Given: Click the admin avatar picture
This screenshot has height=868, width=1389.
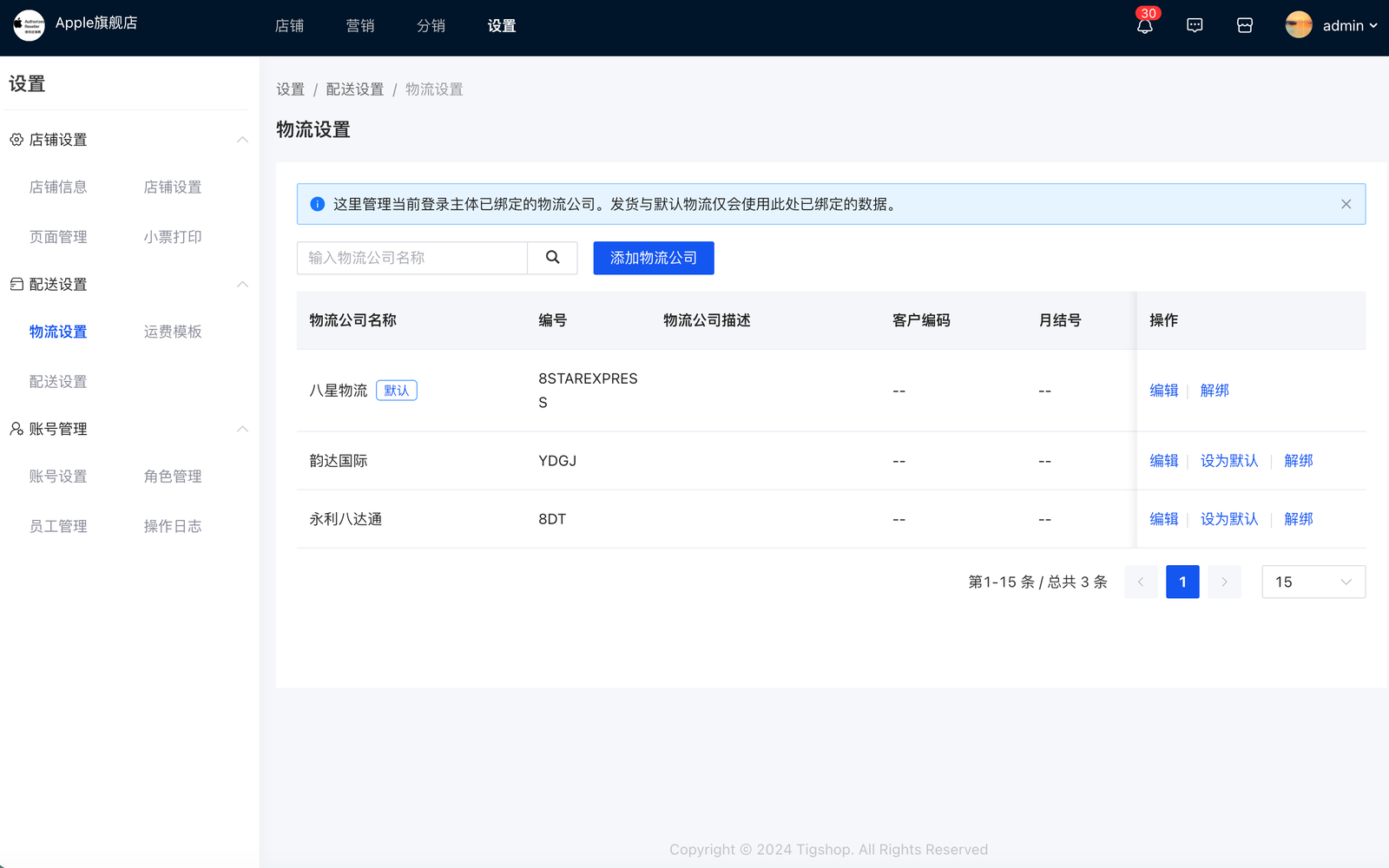Looking at the screenshot, I should click(x=1299, y=25).
